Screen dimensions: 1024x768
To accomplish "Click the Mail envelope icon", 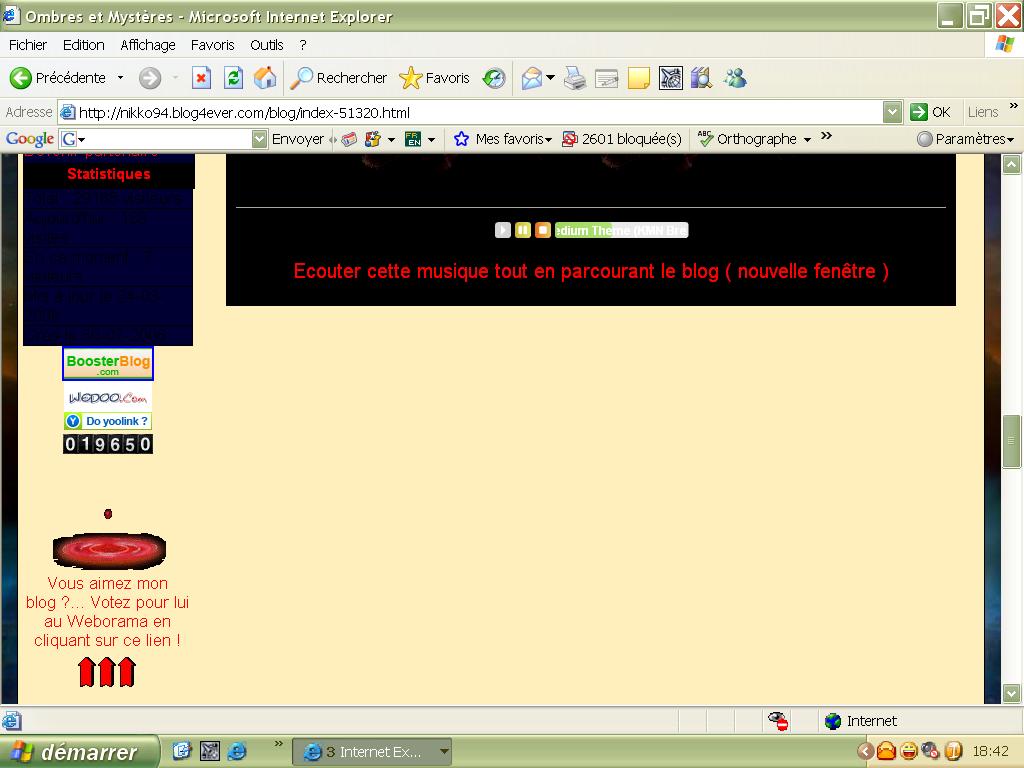I will pyautogui.click(x=532, y=78).
